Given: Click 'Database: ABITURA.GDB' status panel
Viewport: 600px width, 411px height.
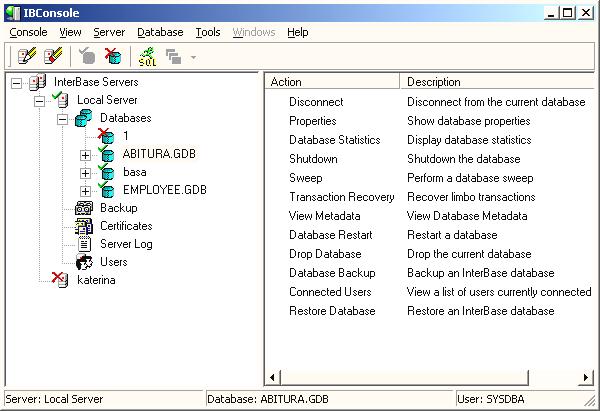Looking at the screenshot, I should pos(329,399).
